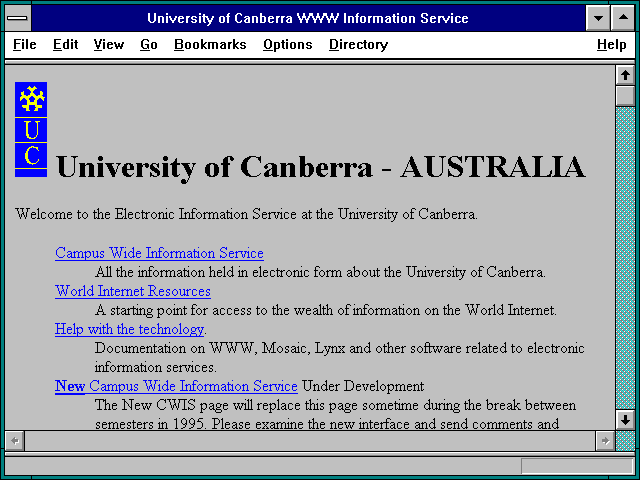Click the vertical scrollbar track below the thumb
The image size is (640, 480).
coord(625,258)
